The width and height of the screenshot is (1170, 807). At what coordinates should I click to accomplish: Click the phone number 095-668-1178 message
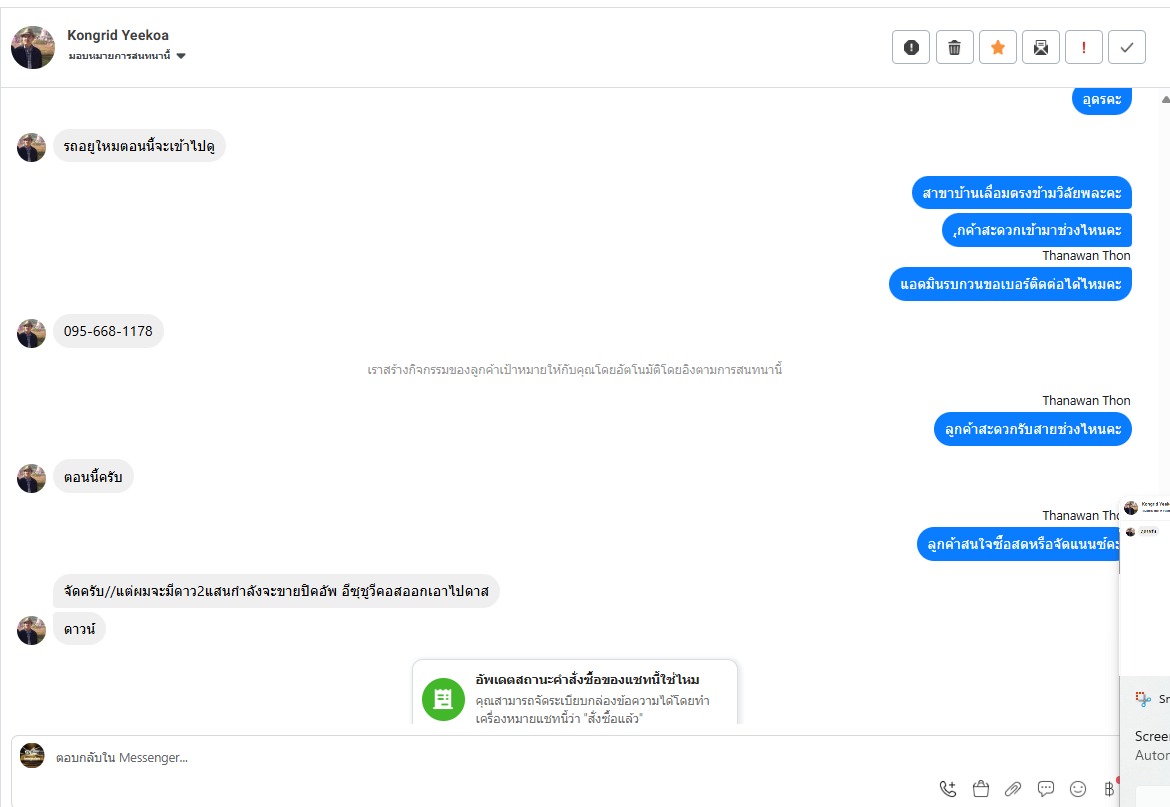[x=108, y=331]
